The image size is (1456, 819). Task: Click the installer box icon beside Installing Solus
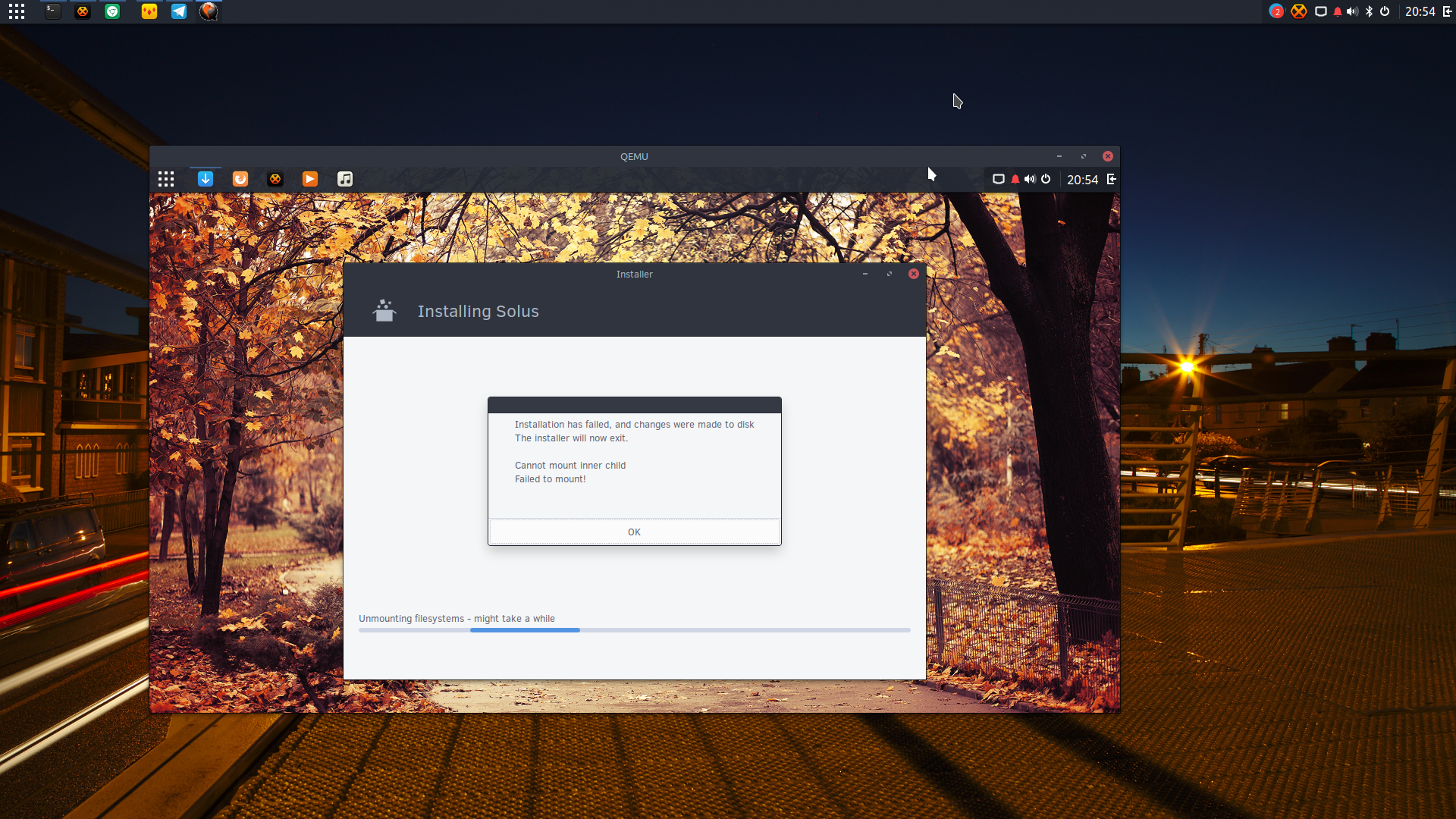click(x=384, y=311)
